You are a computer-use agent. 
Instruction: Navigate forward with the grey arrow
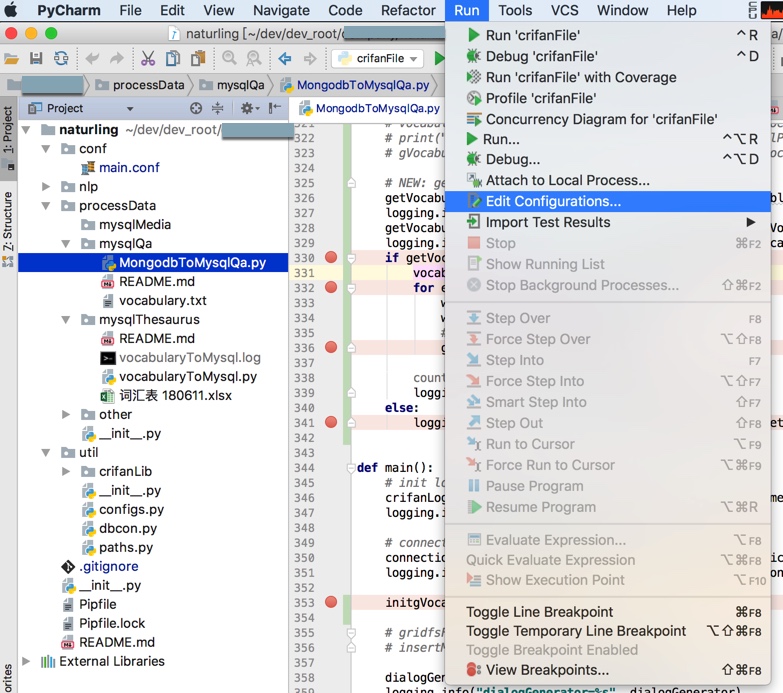[x=310, y=59]
